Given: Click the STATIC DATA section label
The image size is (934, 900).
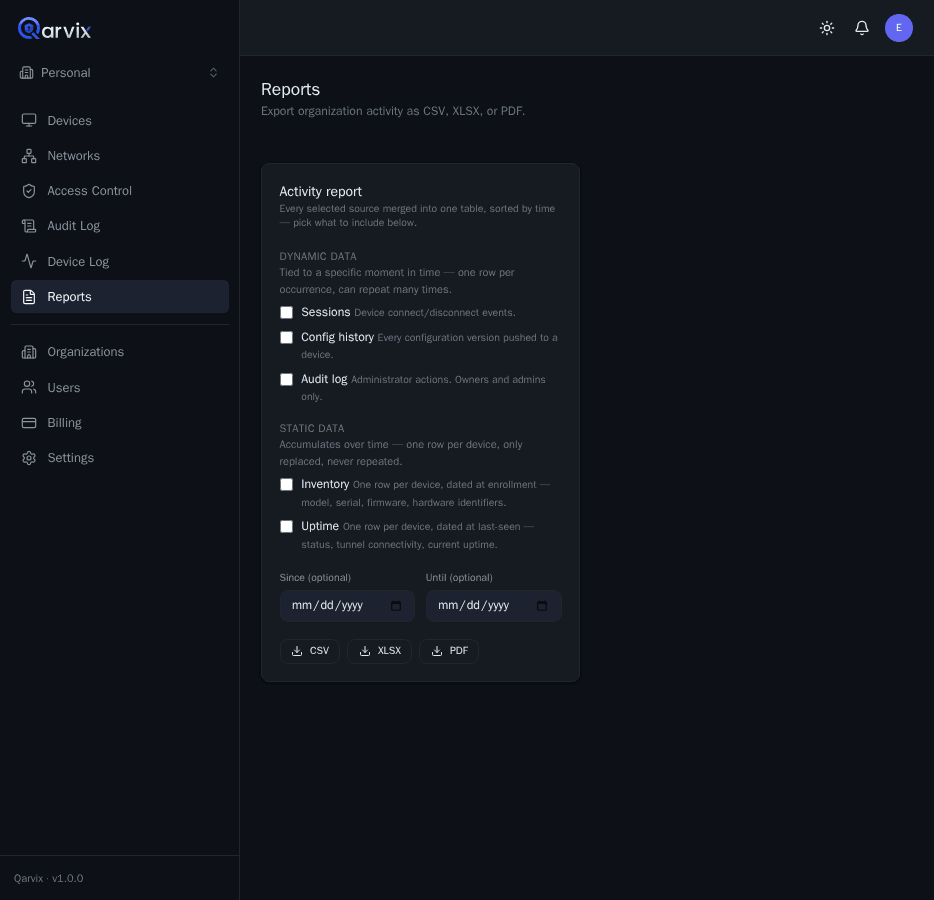Looking at the screenshot, I should [x=312, y=428].
